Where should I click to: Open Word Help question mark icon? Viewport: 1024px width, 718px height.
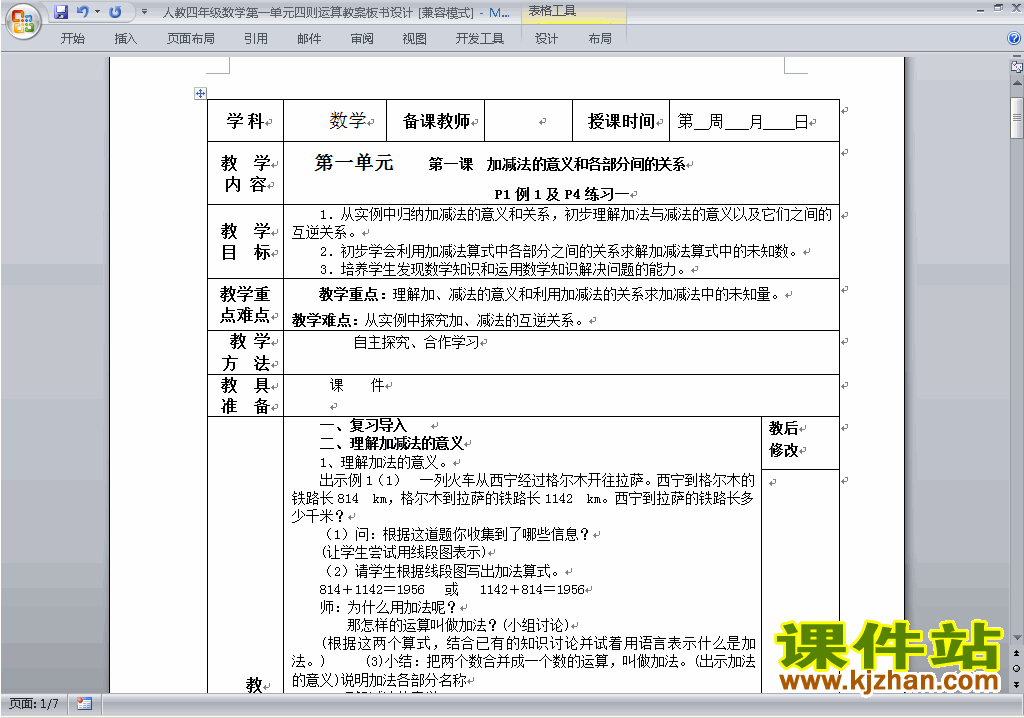[x=1014, y=38]
